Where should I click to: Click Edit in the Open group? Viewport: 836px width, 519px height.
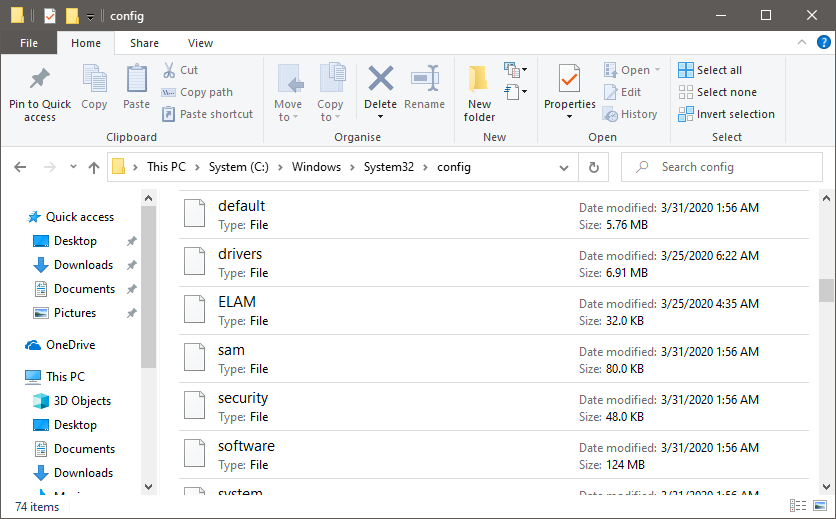pos(622,92)
